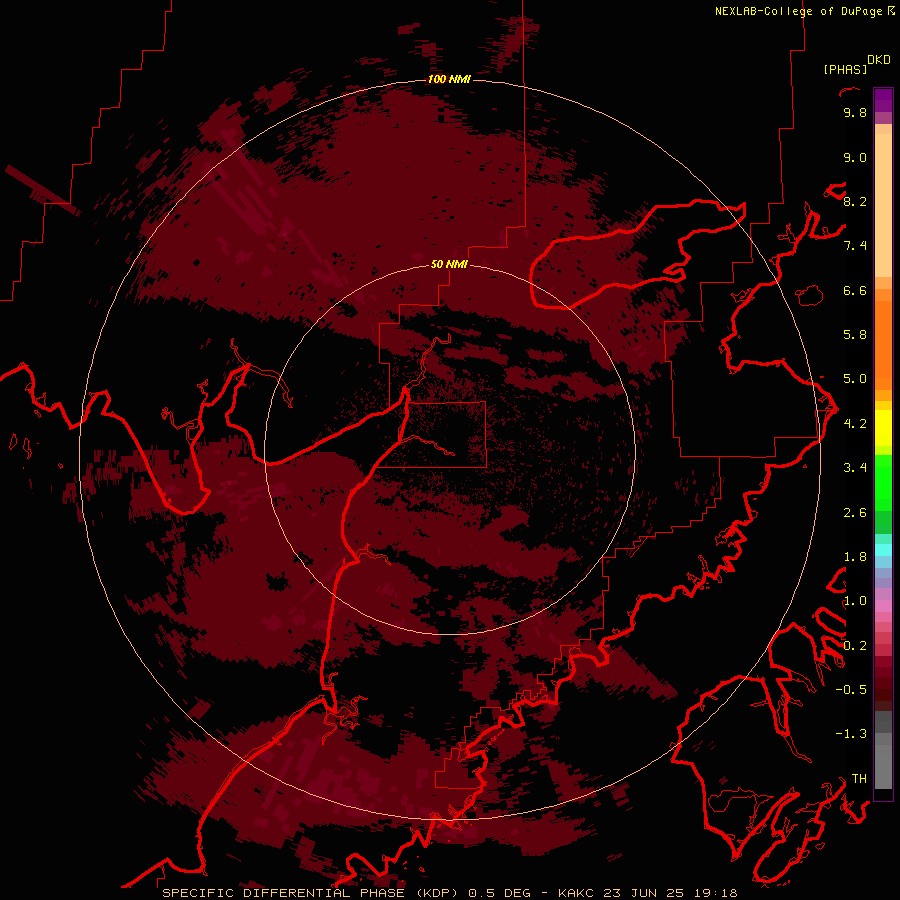Viewport: 900px width, 900px height.
Task: Click the TH threshold label
Action: click(x=859, y=779)
